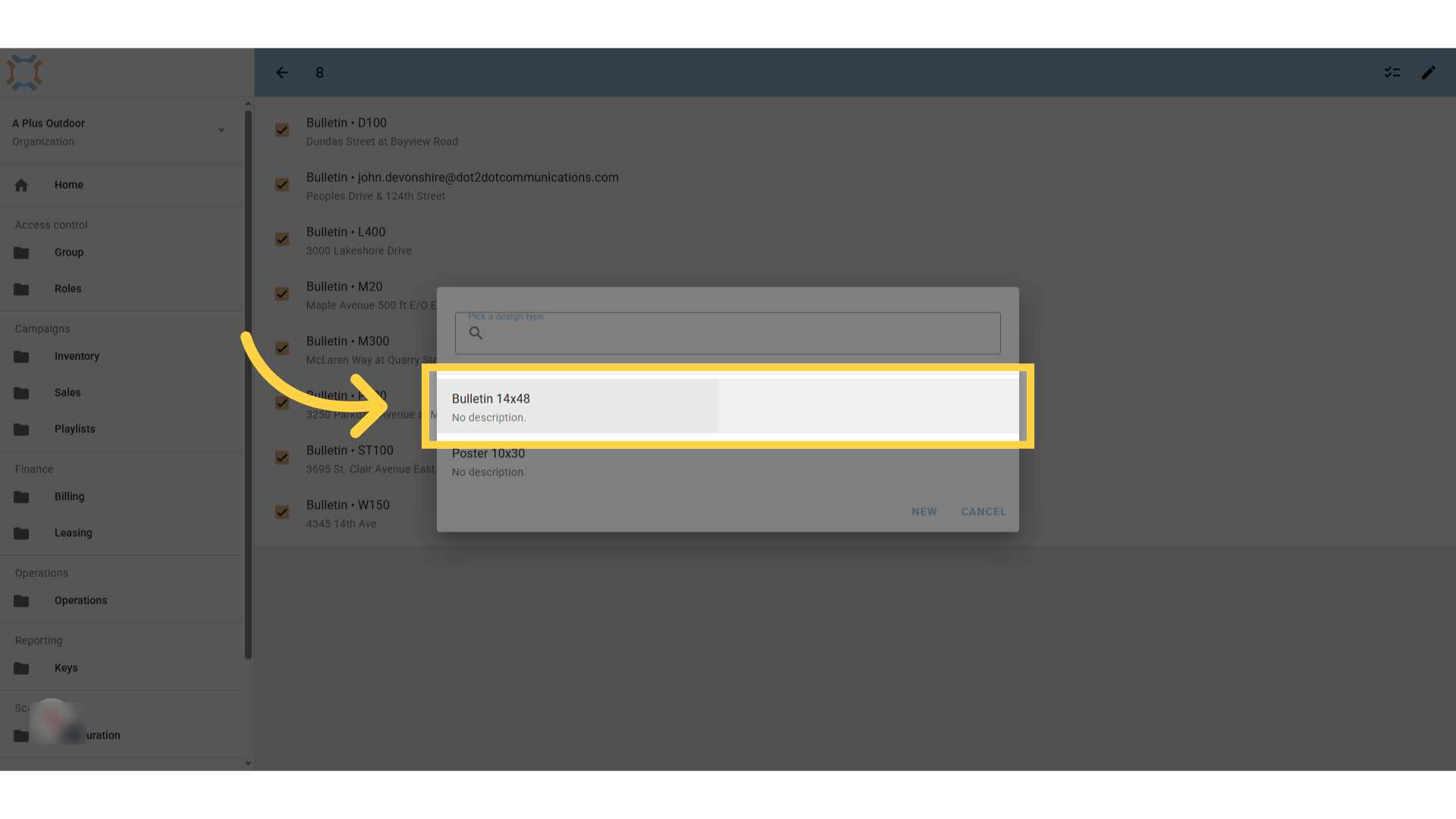Click the back arrow in header
1456x819 pixels.
point(282,73)
